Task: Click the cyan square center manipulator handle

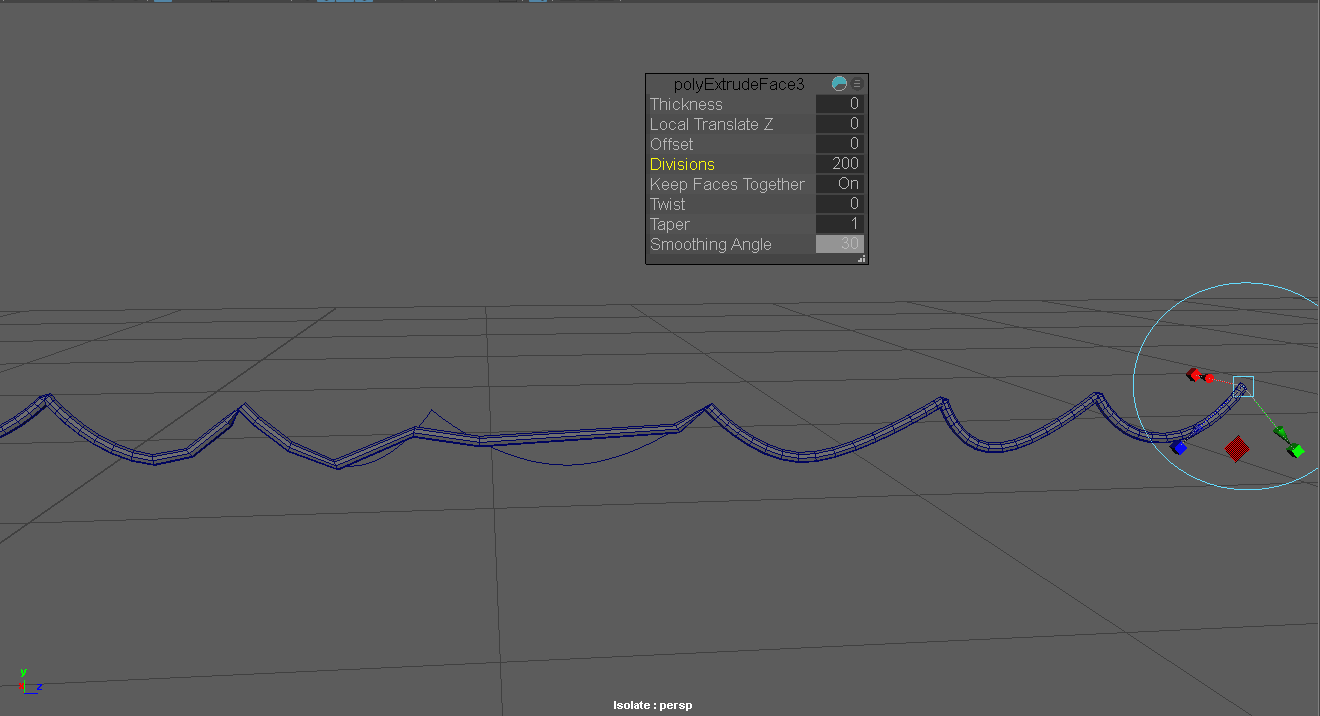Action: pos(1243,386)
